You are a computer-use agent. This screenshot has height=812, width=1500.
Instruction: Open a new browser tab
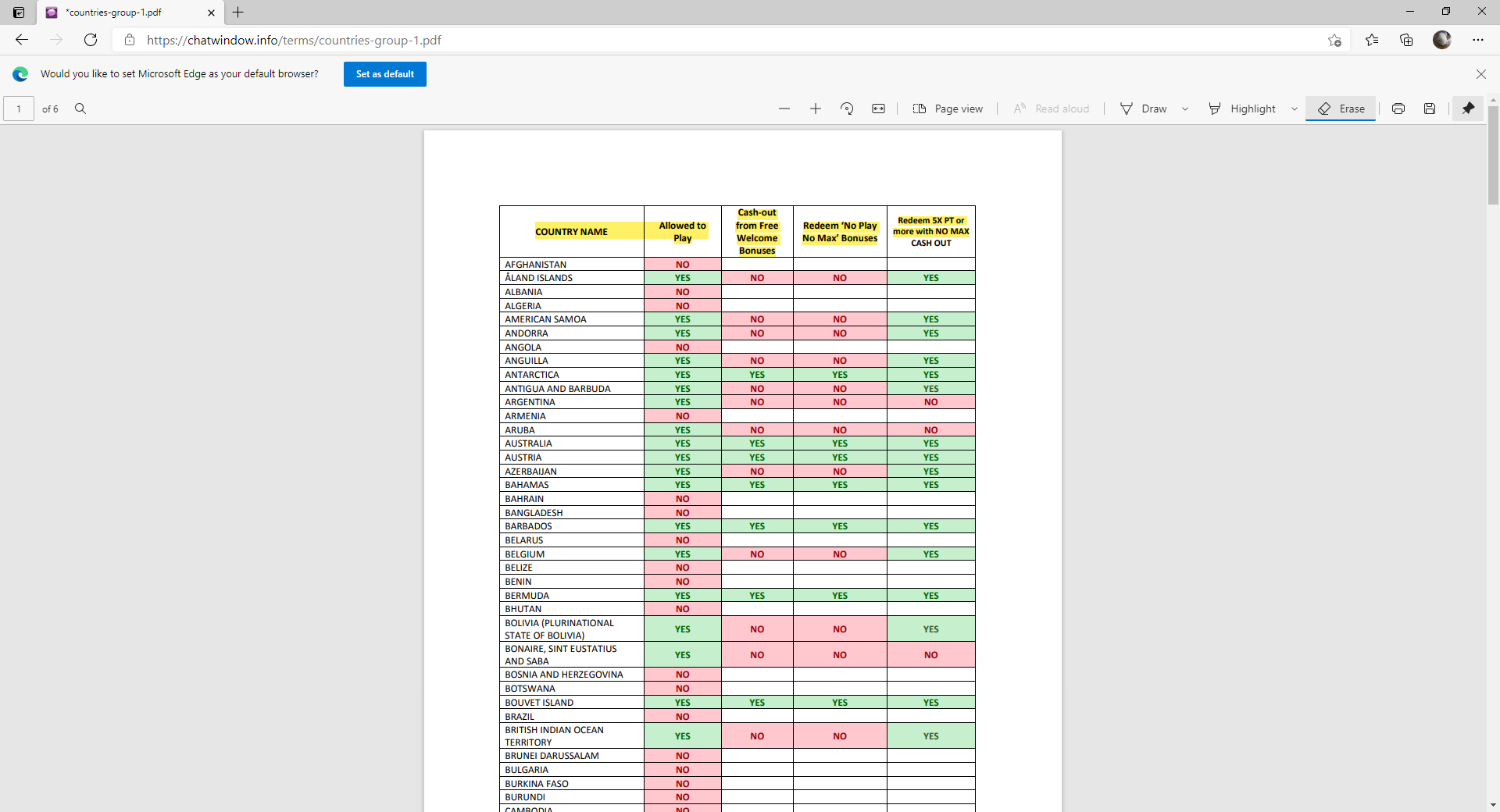pyautogui.click(x=238, y=12)
